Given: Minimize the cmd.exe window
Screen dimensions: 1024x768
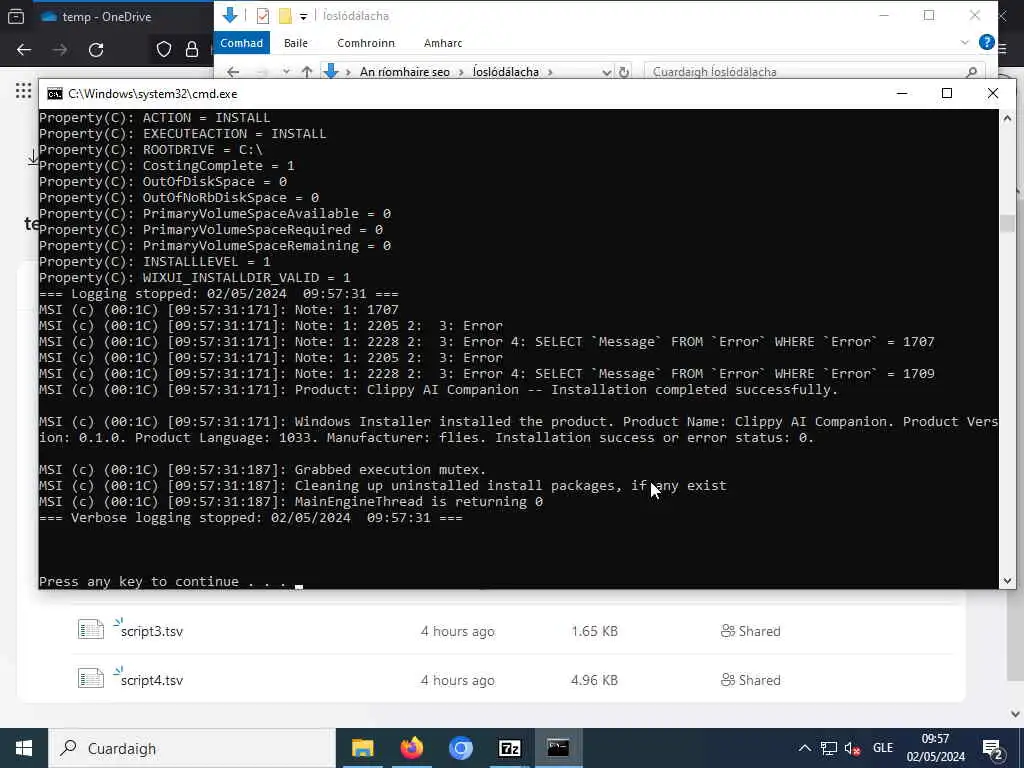Looking at the screenshot, I should point(902,93).
